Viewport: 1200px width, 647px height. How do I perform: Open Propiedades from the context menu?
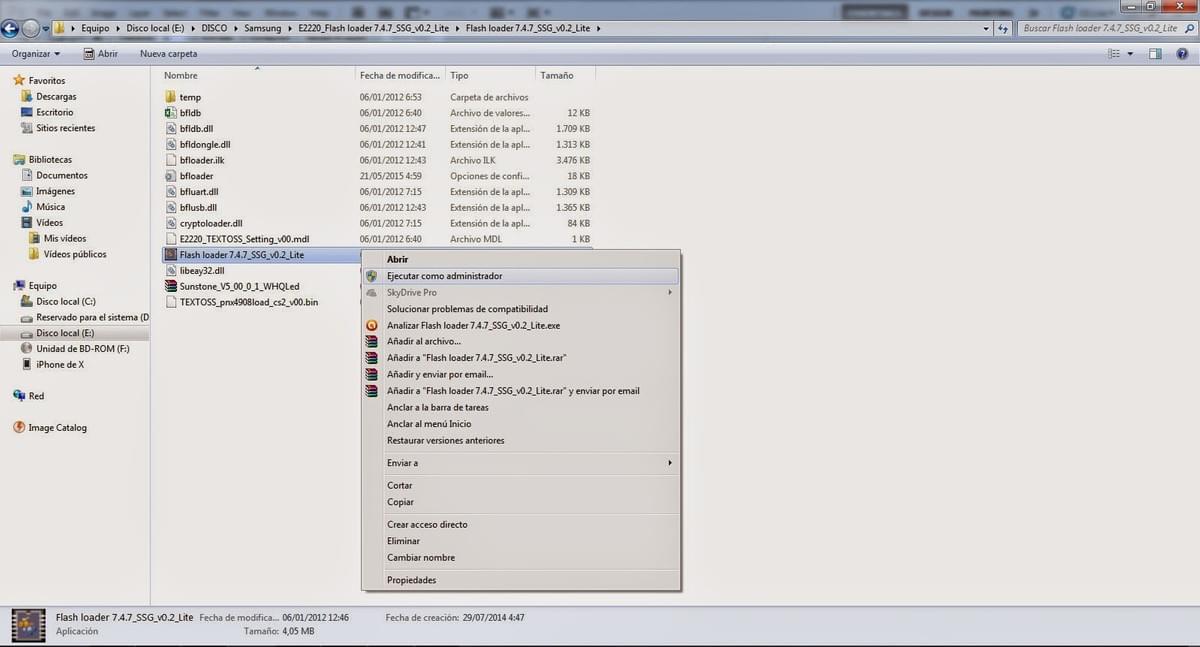pyautogui.click(x=412, y=580)
